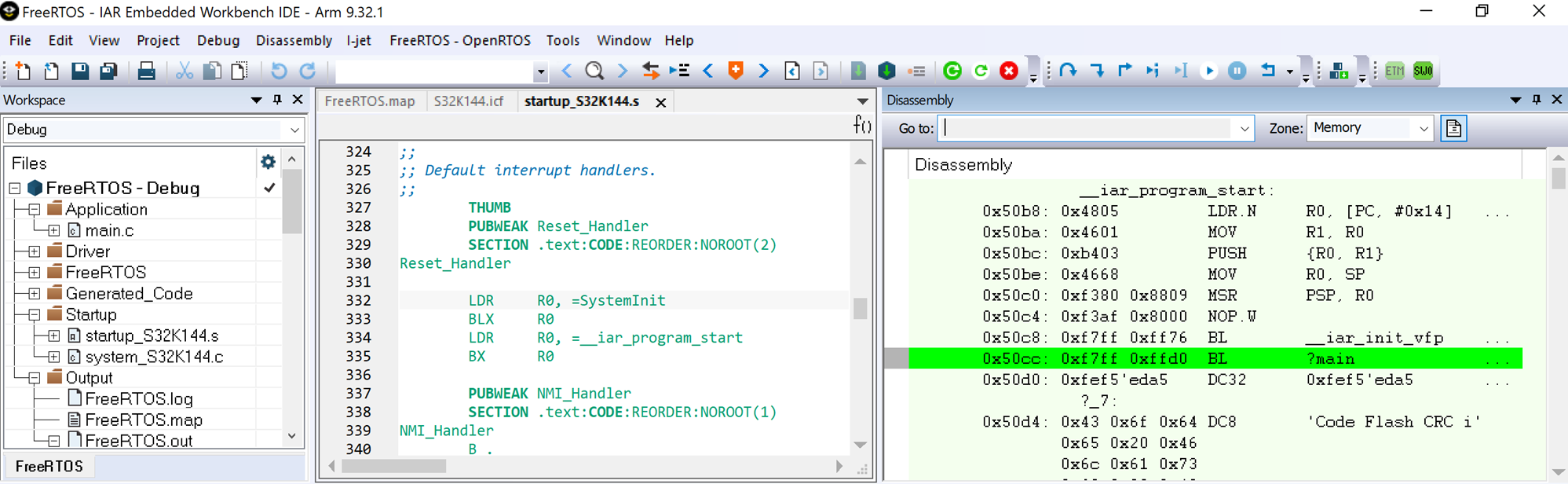Viewport: 1568px width, 484px height.
Task: Click Download and Debug hexagon icon
Action: (886, 71)
